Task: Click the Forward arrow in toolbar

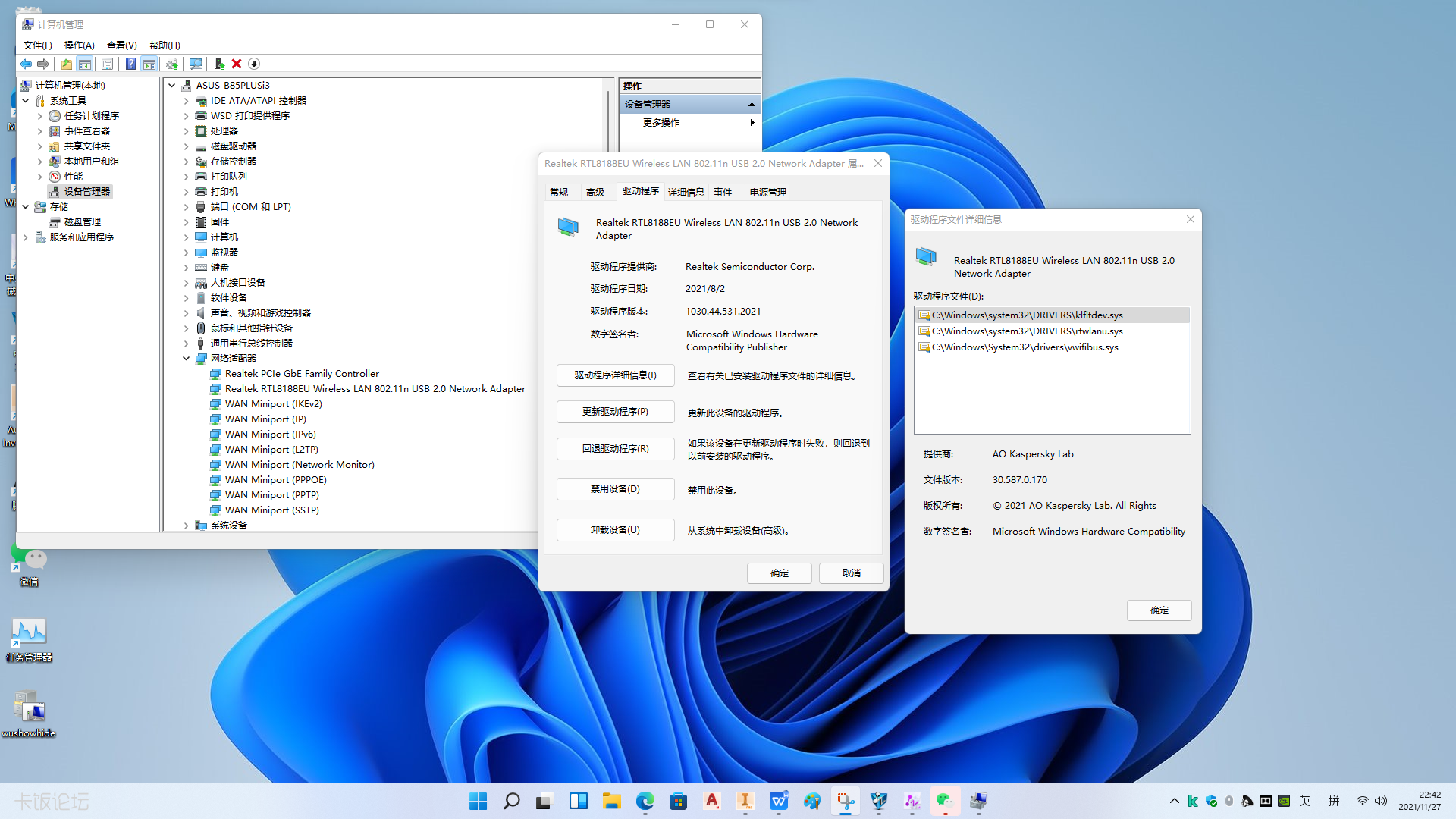Action: (x=43, y=64)
